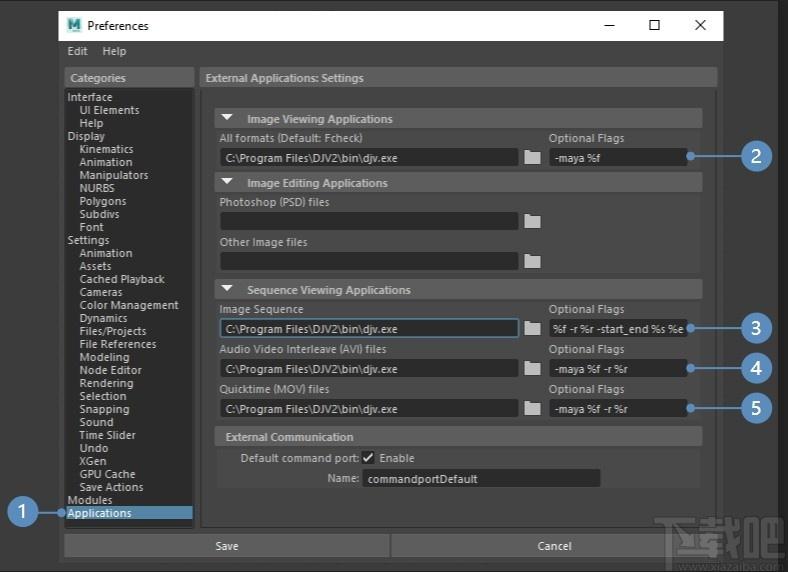This screenshot has height=572, width=788.
Task: Click the Quicktime (MOV) files path field
Action: pos(369,409)
